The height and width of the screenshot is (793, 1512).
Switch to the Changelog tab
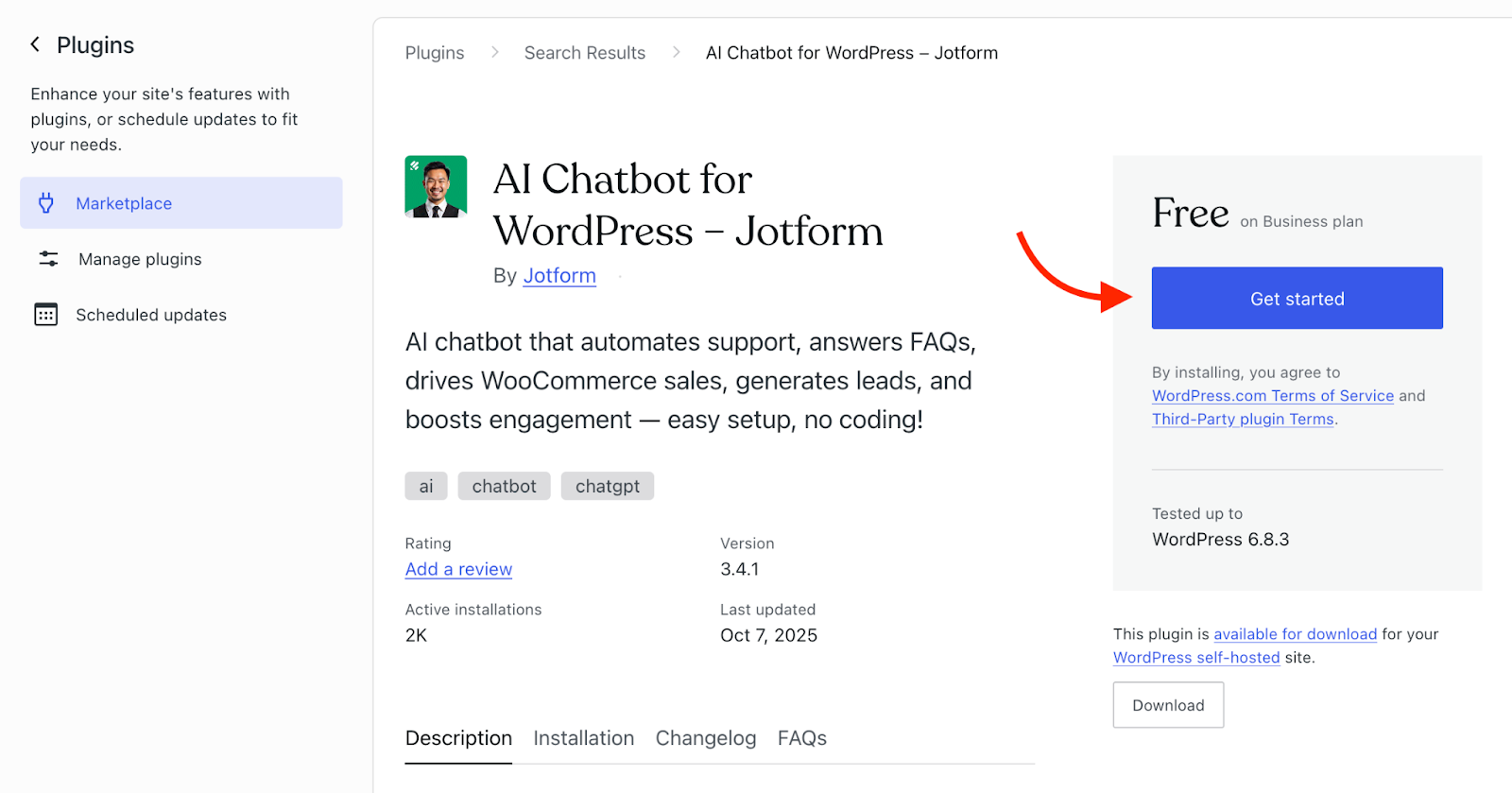click(x=706, y=738)
